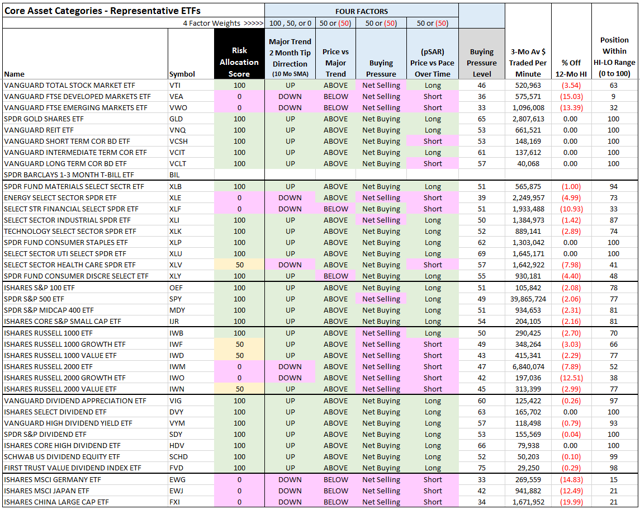This screenshot has width=640, height=509.
Task: Click 'BELOW' cell in XLY row
Action: (x=336, y=276)
